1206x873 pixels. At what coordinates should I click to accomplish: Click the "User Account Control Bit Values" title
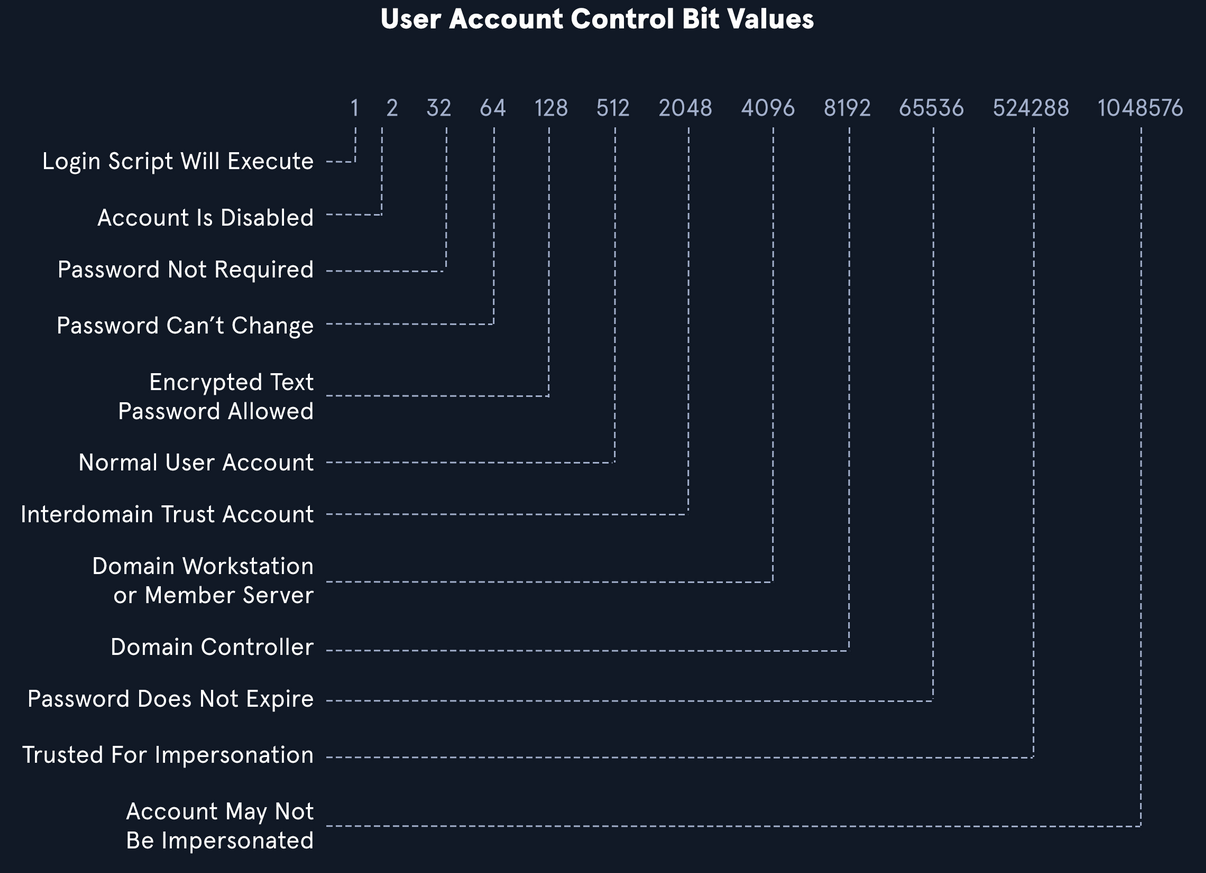point(597,19)
